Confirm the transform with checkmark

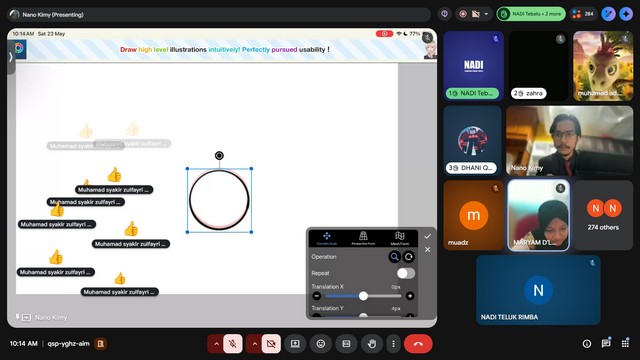click(427, 236)
